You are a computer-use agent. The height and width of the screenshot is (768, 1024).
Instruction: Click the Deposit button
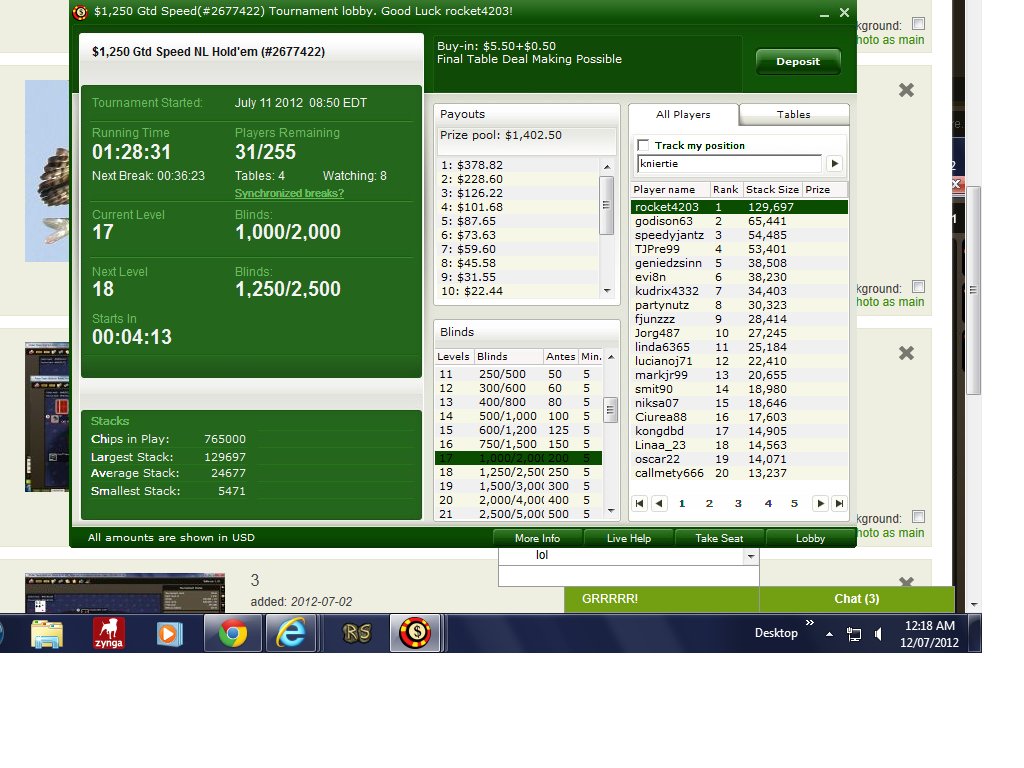[x=798, y=61]
